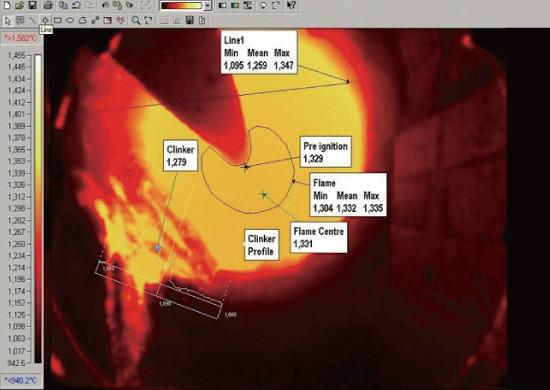This screenshot has width=550, height=390.
Task: Click the light bulb toolbar icon
Action: 263,5
